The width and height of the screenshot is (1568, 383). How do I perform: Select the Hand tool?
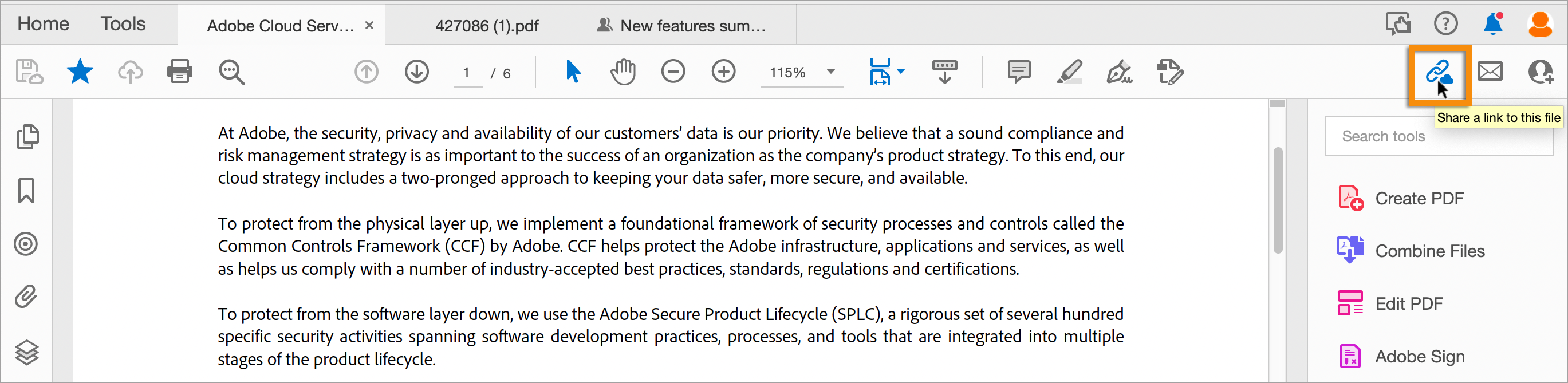pos(623,72)
